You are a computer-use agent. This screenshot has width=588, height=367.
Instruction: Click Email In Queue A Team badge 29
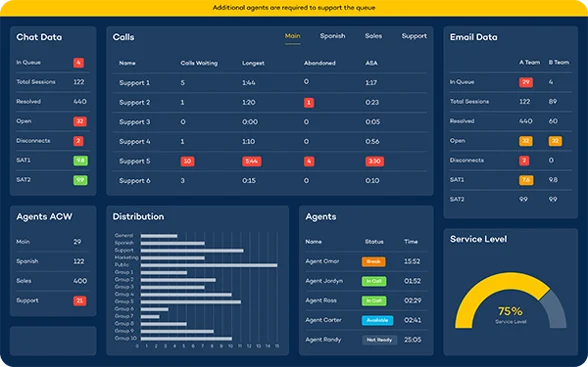coord(526,82)
